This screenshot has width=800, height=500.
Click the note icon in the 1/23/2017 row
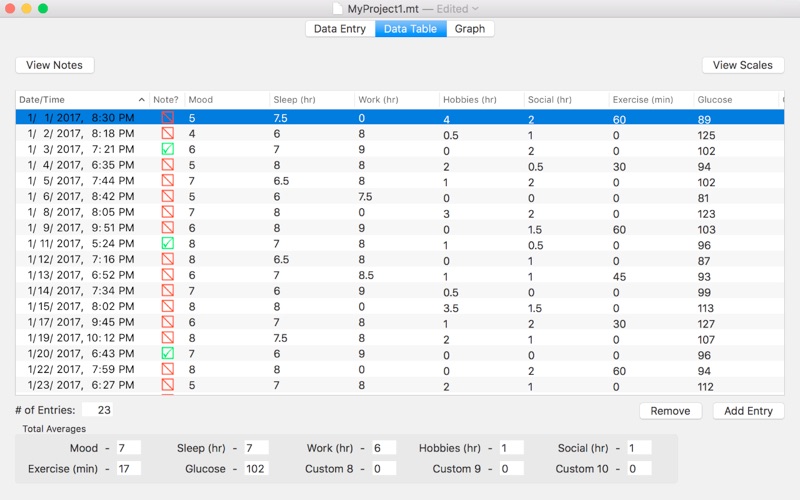click(x=167, y=384)
